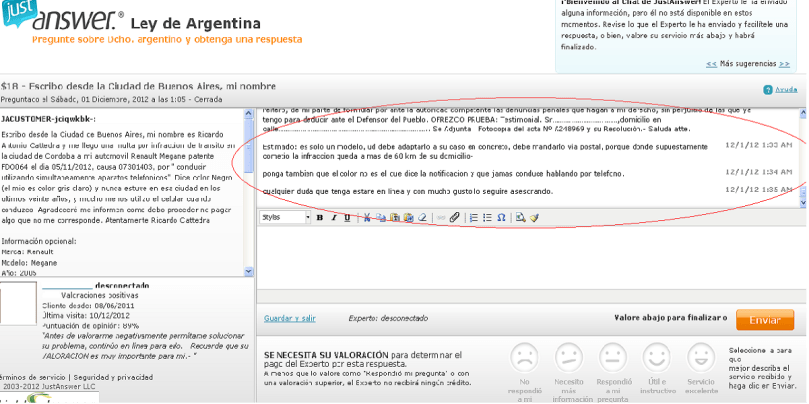
Task: Insert a numbered list
Action: [474, 218]
